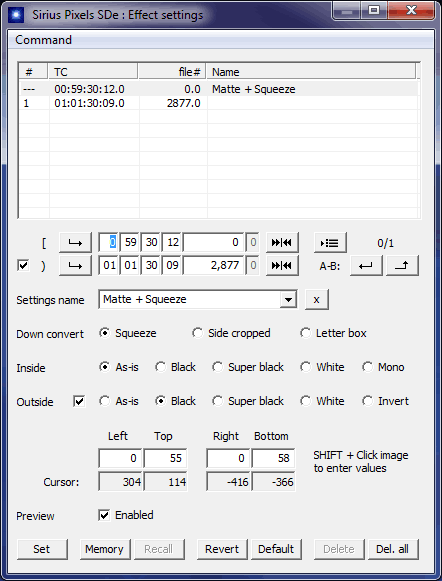Sort list by the TC column header

tap(93, 72)
